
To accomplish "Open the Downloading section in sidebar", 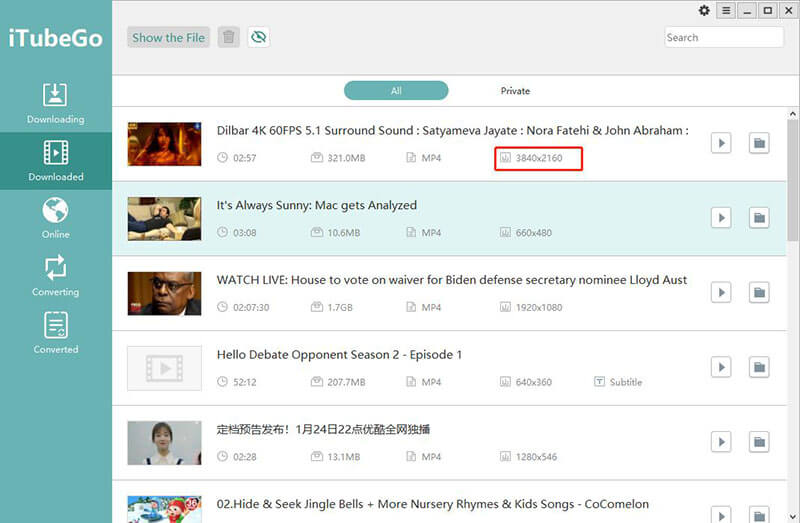I will click(x=56, y=103).
